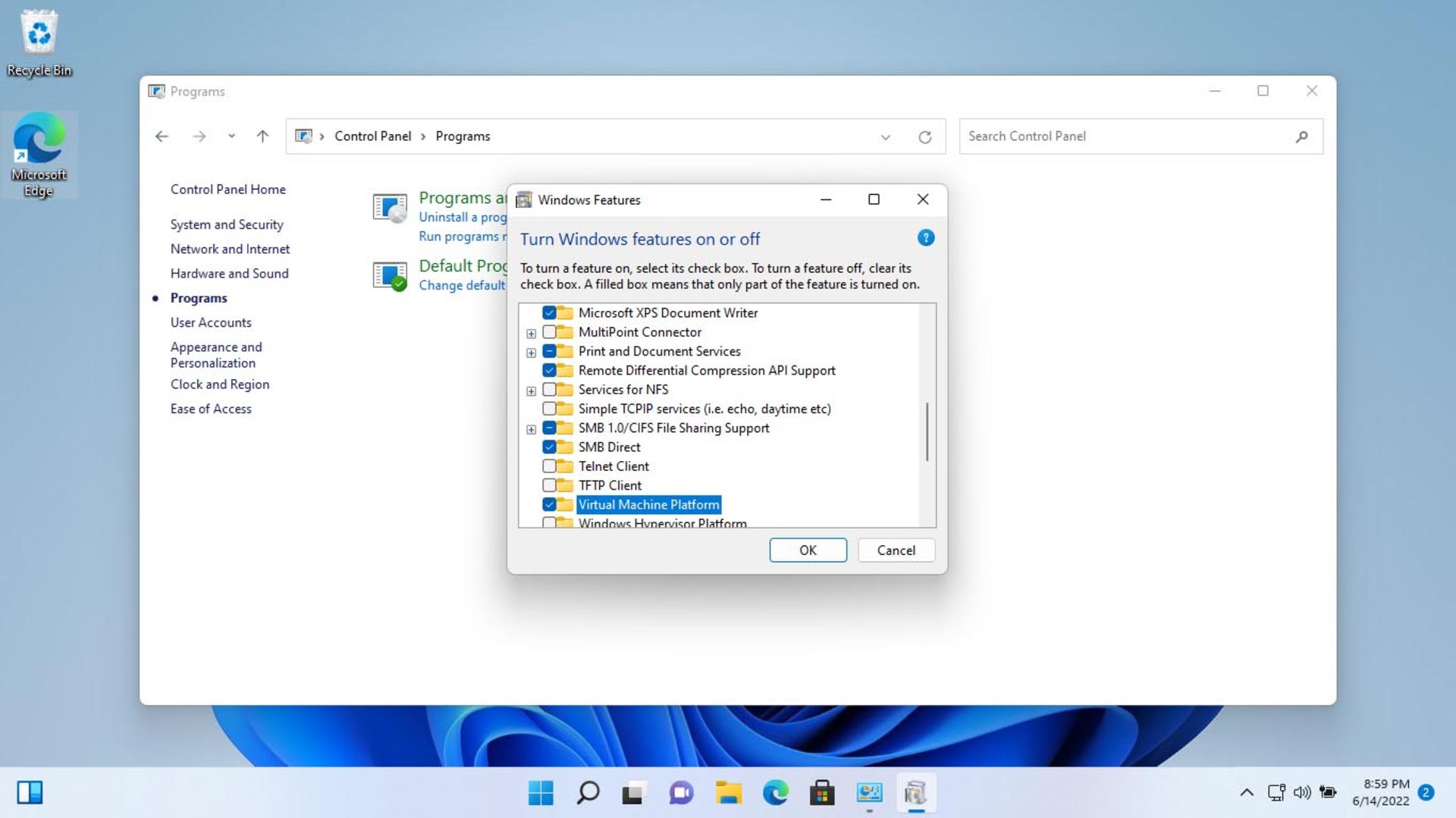Open volume control in system tray

point(1302,793)
